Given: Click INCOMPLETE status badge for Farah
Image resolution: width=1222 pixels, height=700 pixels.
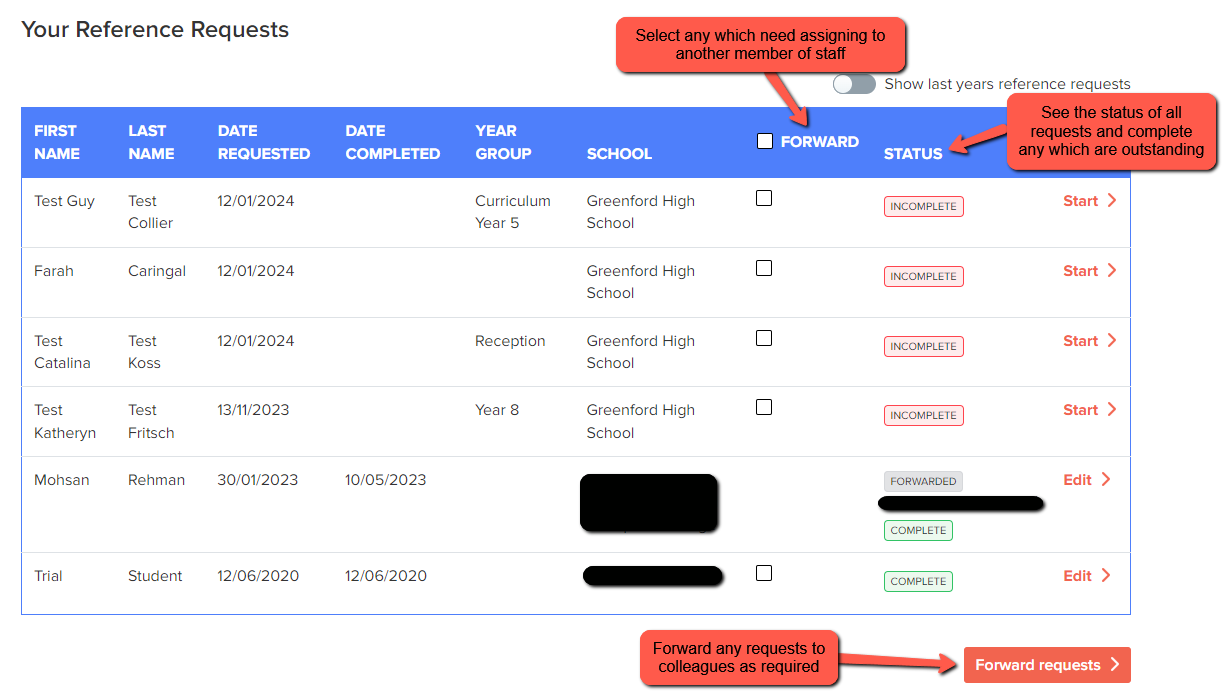Looking at the screenshot, I should point(923,277).
